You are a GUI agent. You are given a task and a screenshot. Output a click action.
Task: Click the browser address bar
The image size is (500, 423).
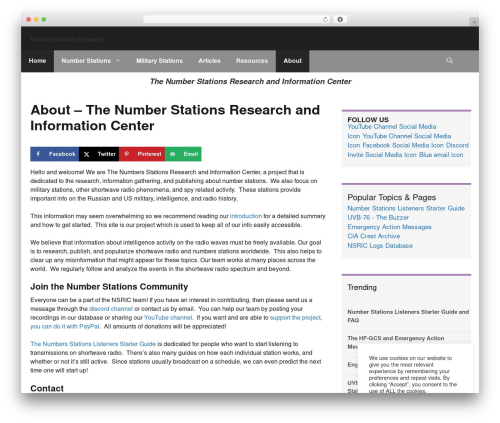click(x=237, y=19)
